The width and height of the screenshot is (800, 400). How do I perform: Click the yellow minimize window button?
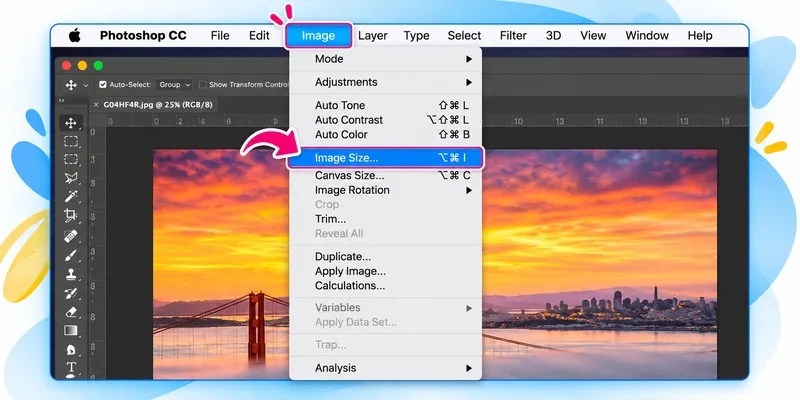click(82, 65)
